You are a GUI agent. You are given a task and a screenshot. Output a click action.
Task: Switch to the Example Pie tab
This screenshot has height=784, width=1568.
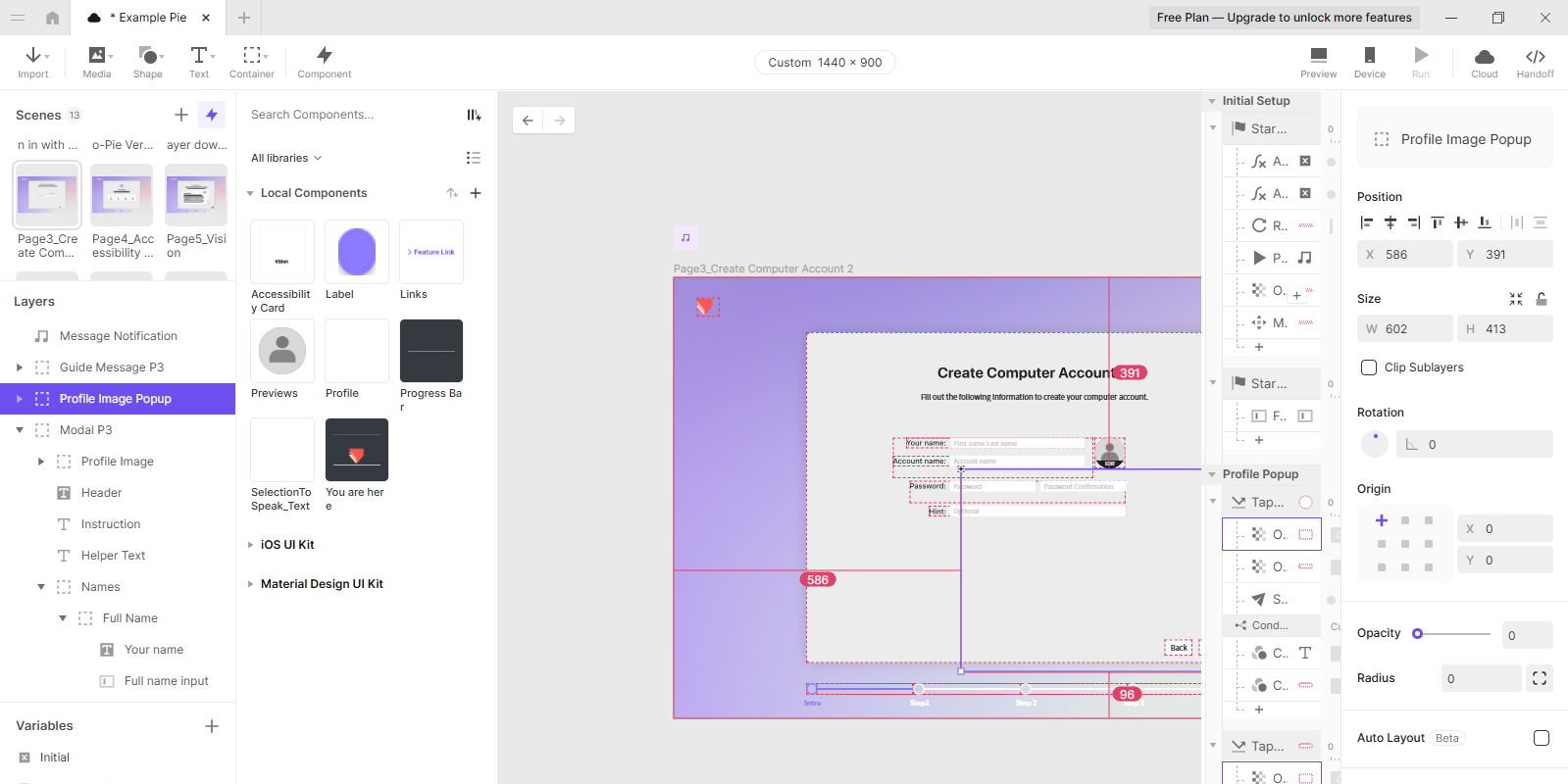pyautogui.click(x=147, y=18)
